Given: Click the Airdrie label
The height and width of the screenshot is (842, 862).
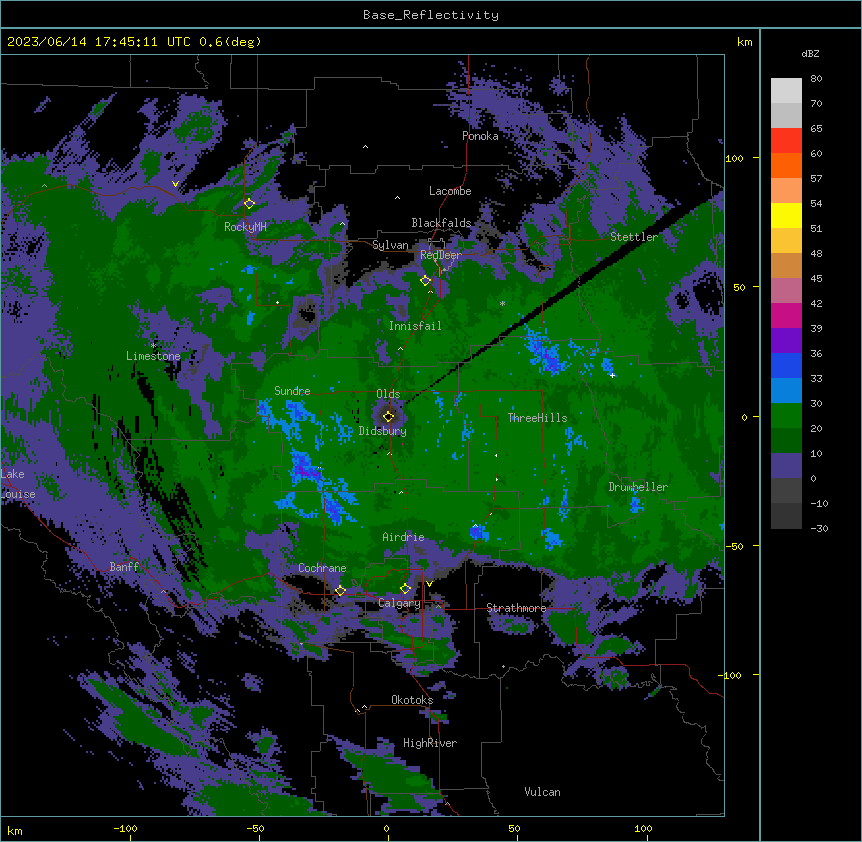Looking at the screenshot, I should [404, 537].
